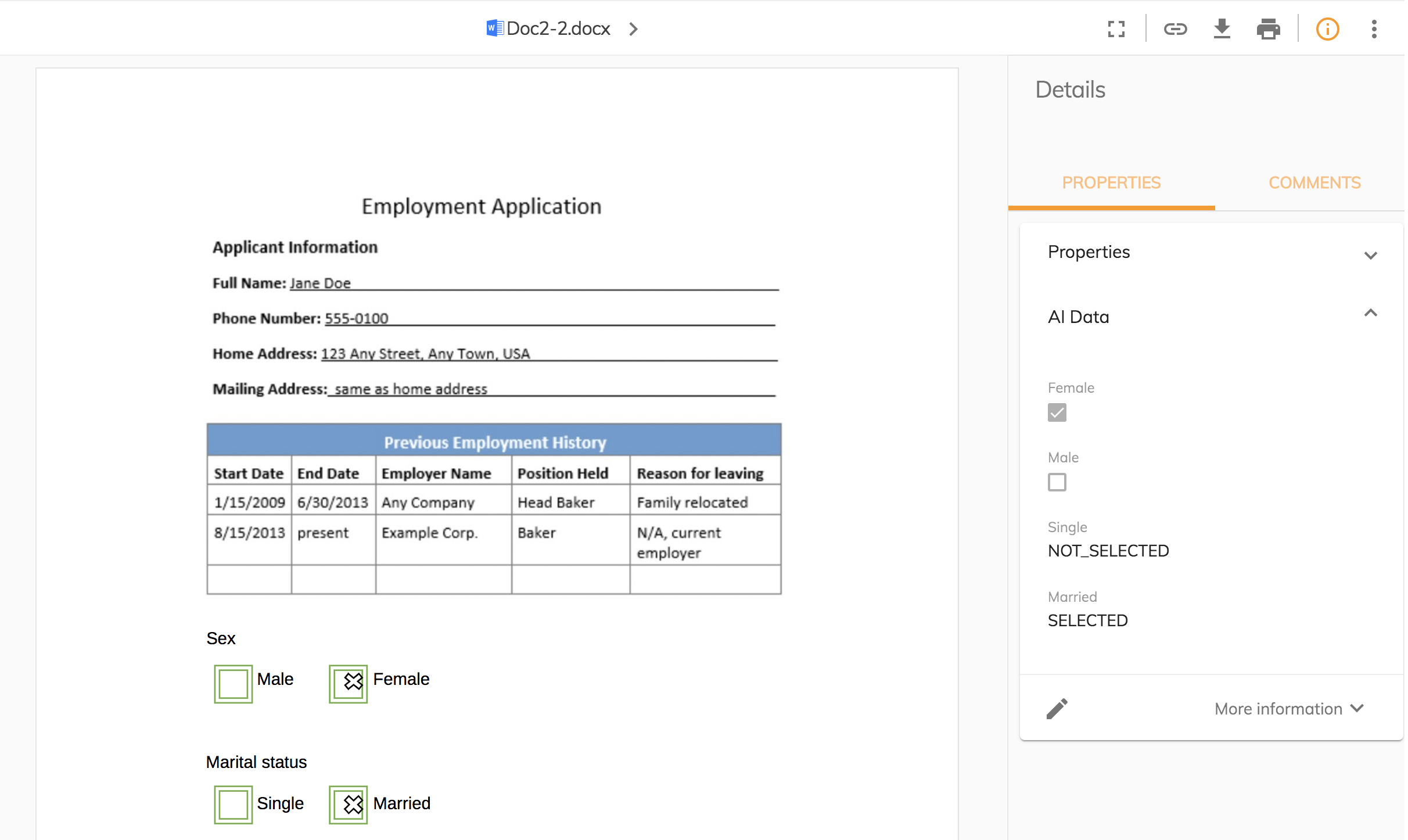Uncheck the Female checkbox in AI Data
Viewport: 1408px width, 840px height.
1057,412
